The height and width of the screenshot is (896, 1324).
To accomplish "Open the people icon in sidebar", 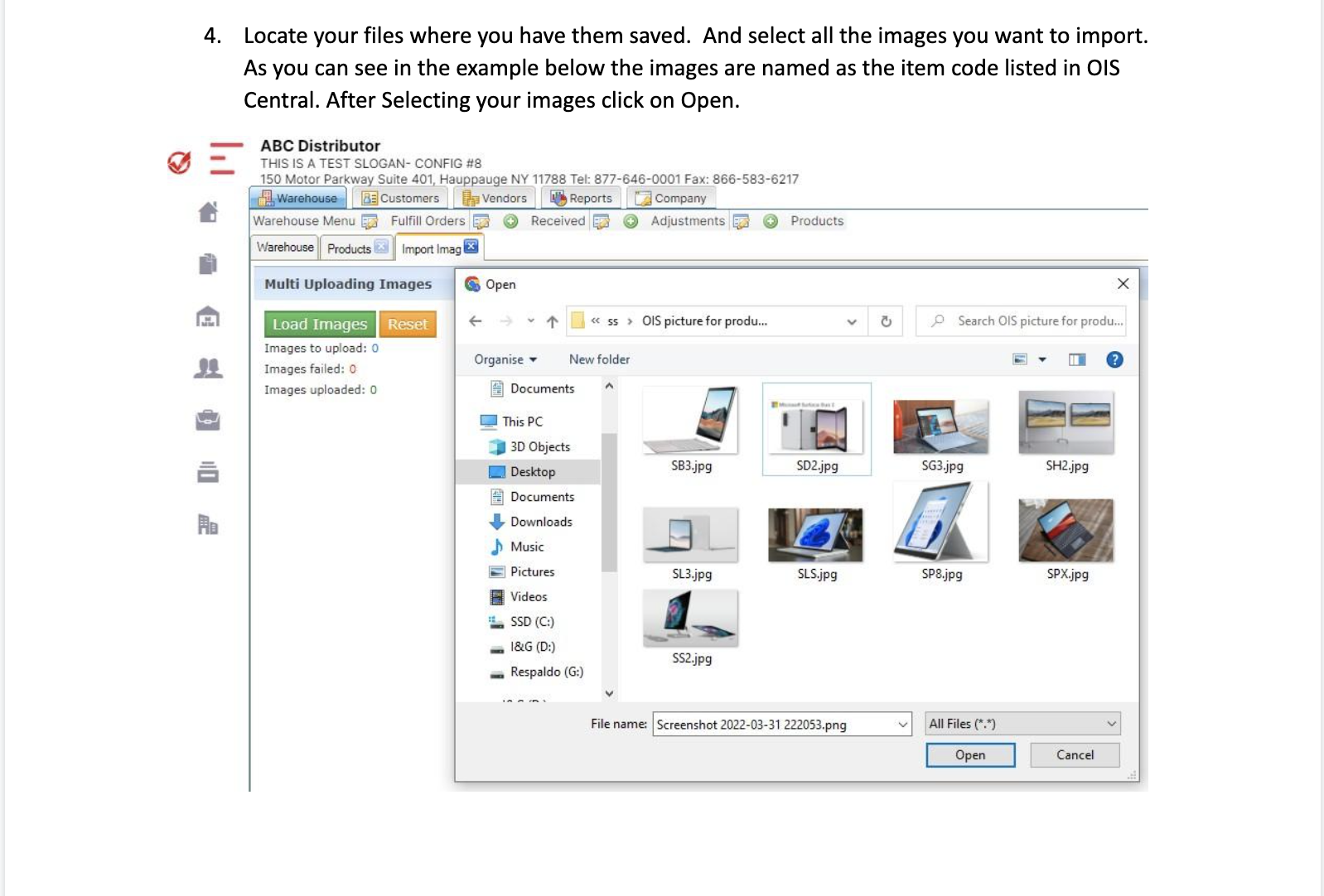I will 208,368.
